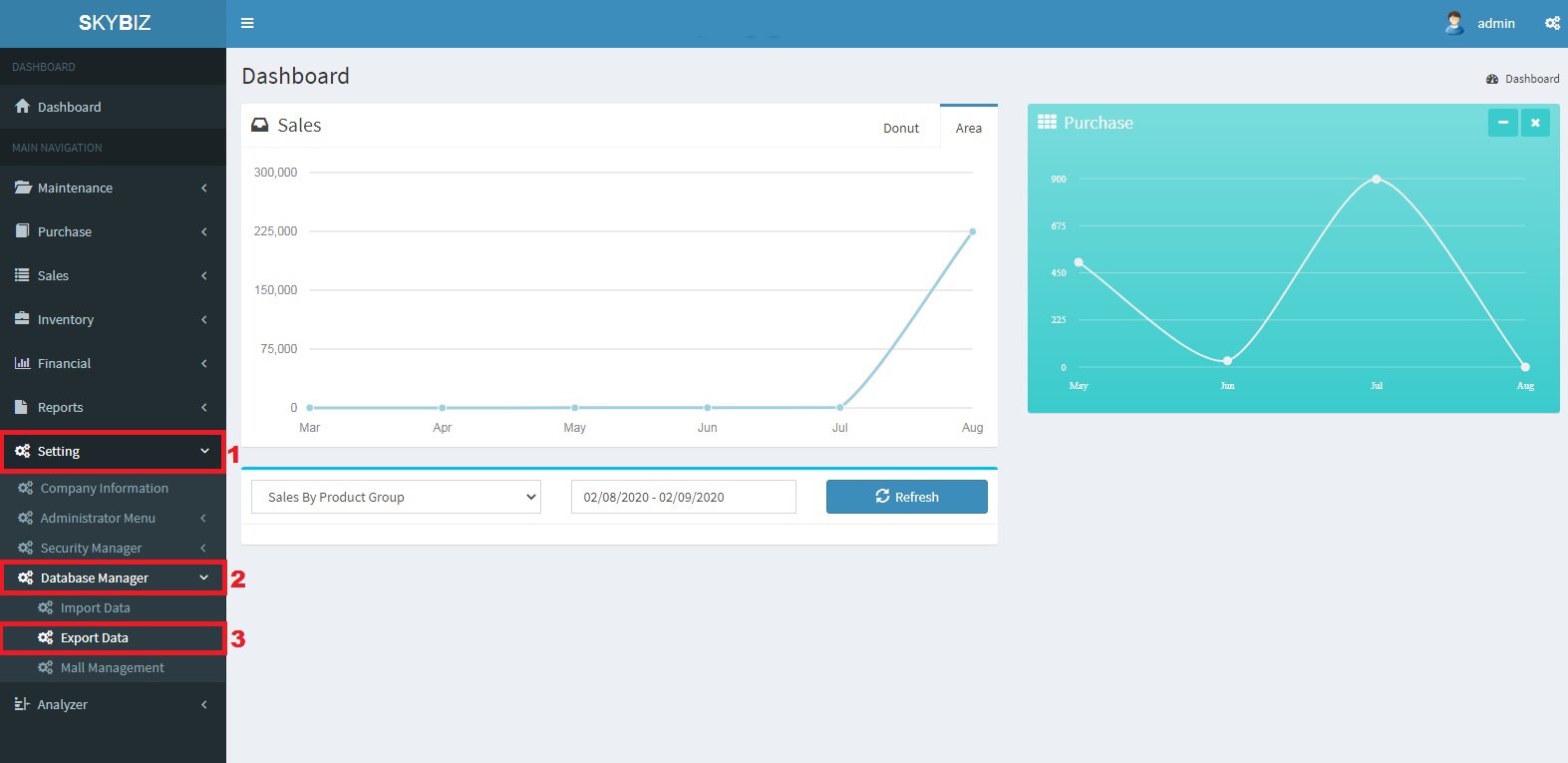Screen dimensions: 1568x763
Task: Expand the Purchase sidebar menu
Action: pyautogui.click(x=65, y=231)
